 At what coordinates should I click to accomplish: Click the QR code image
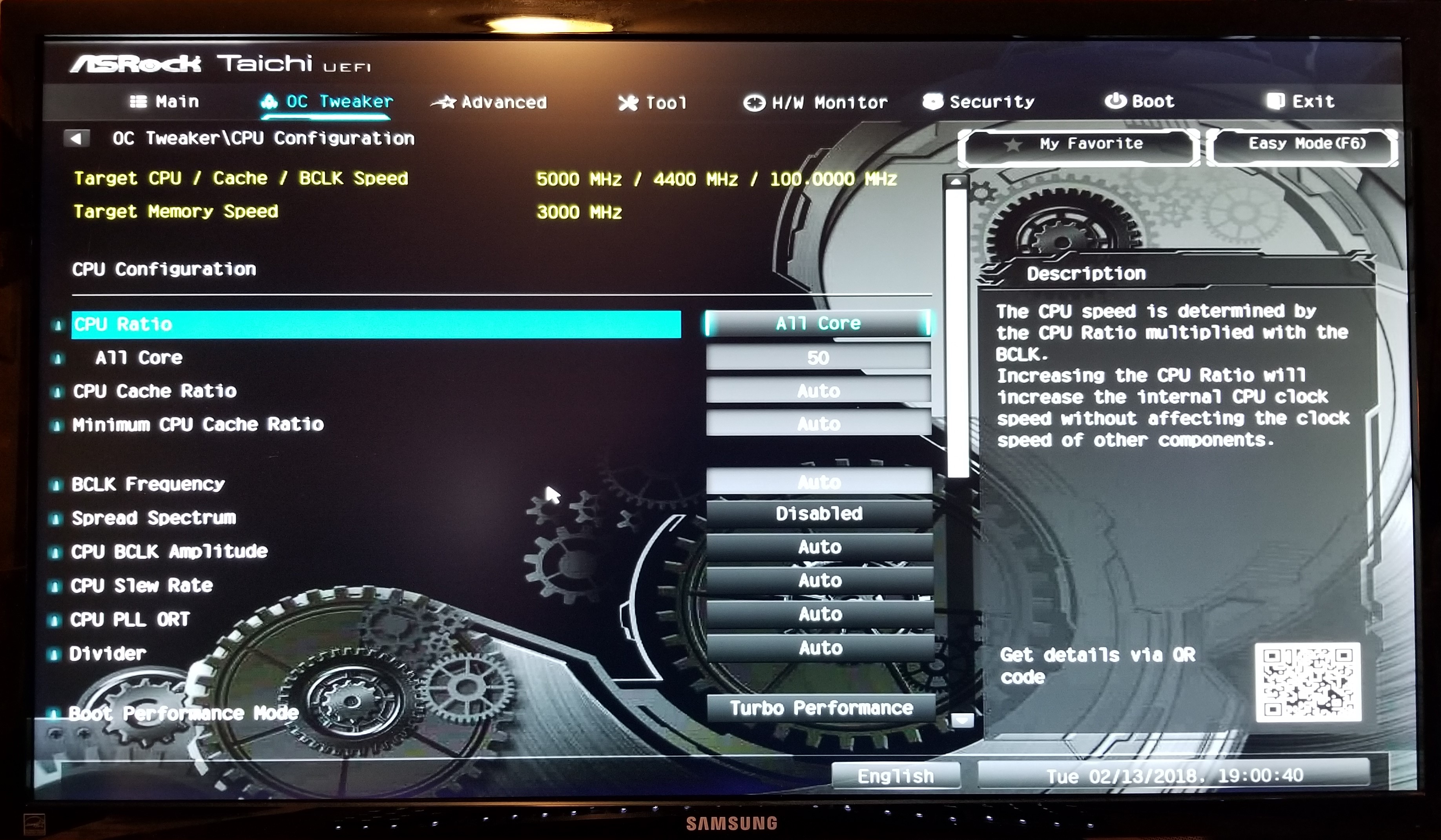[x=1308, y=681]
